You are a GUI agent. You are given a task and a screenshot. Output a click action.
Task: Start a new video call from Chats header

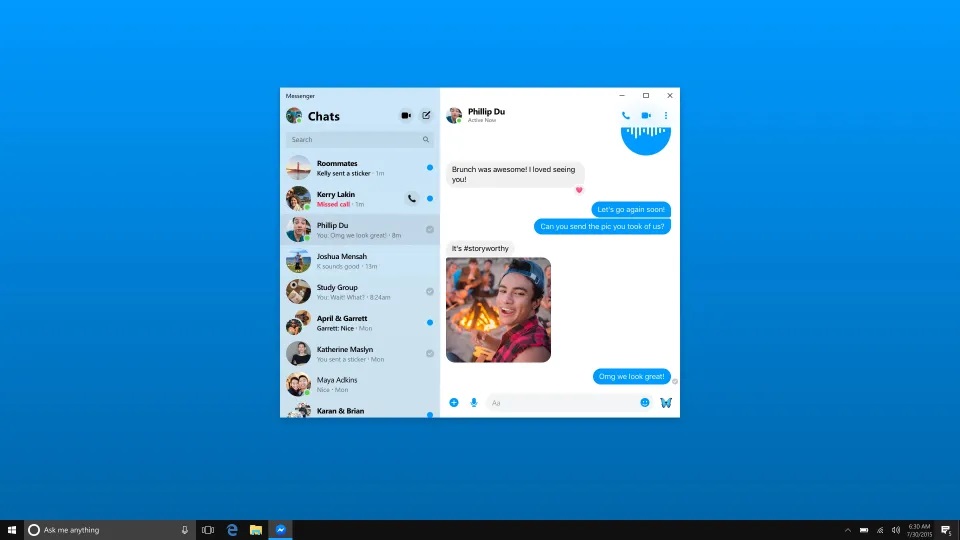(x=406, y=116)
